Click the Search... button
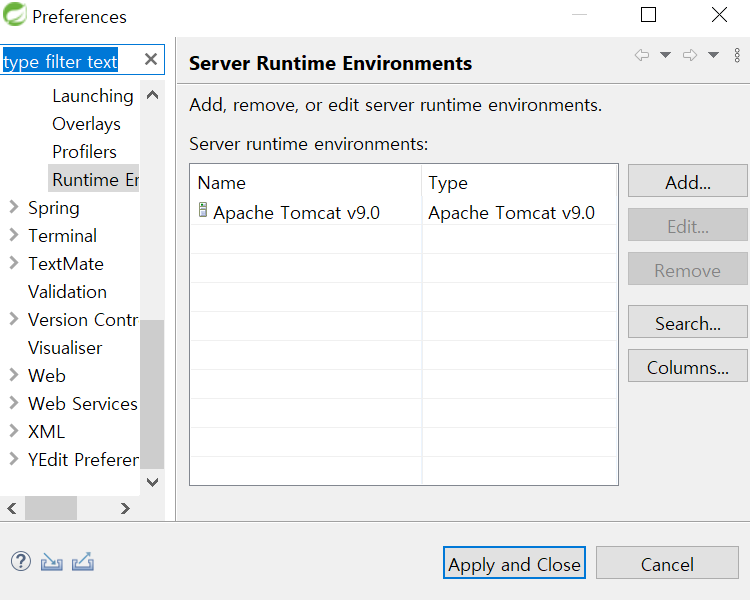Screen dimensions: 750x600 [687, 322]
